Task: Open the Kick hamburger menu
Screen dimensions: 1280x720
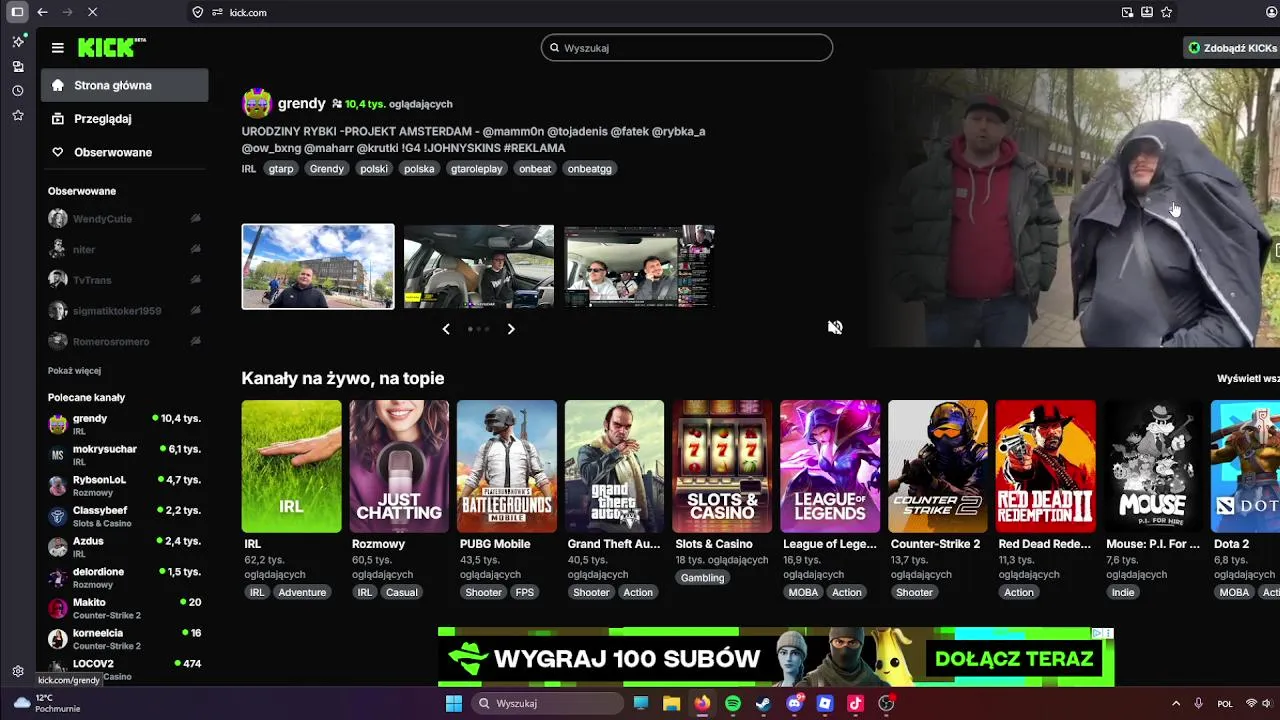Action: (58, 48)
